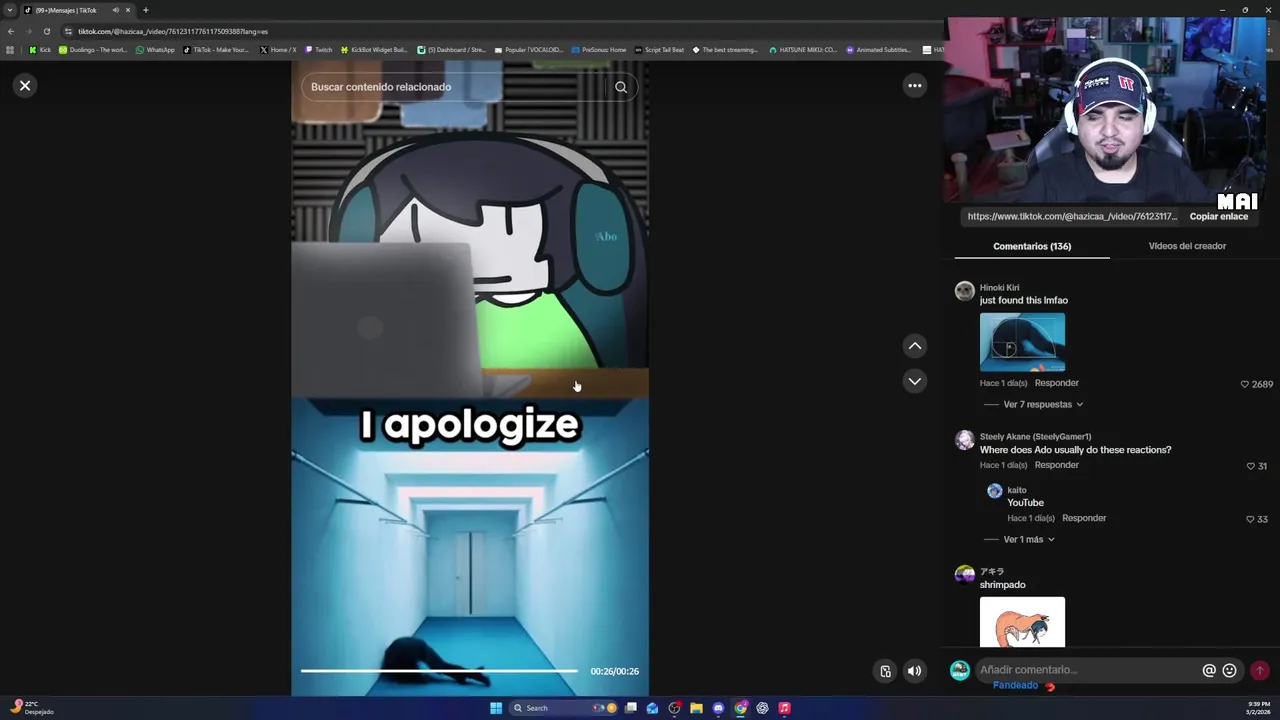
Task: Open the three-dots more options menu
Action: click(x=914, y=86)
